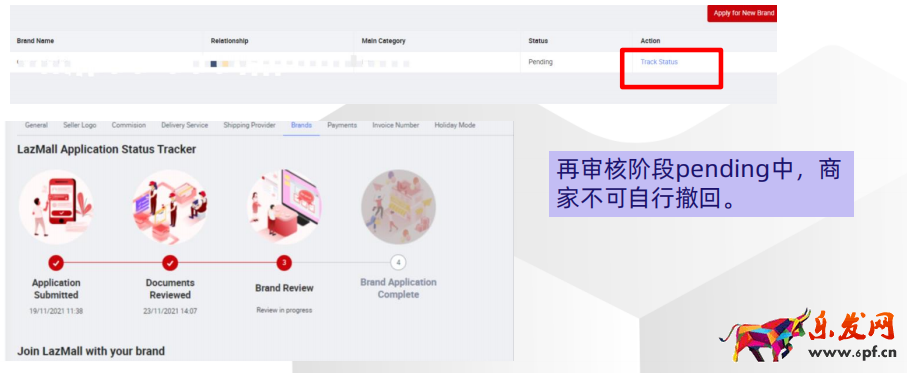The width and height of the screenshot is (907, 373).
Task: Open the Shipping Provider tab
Action: click(249, 125)
